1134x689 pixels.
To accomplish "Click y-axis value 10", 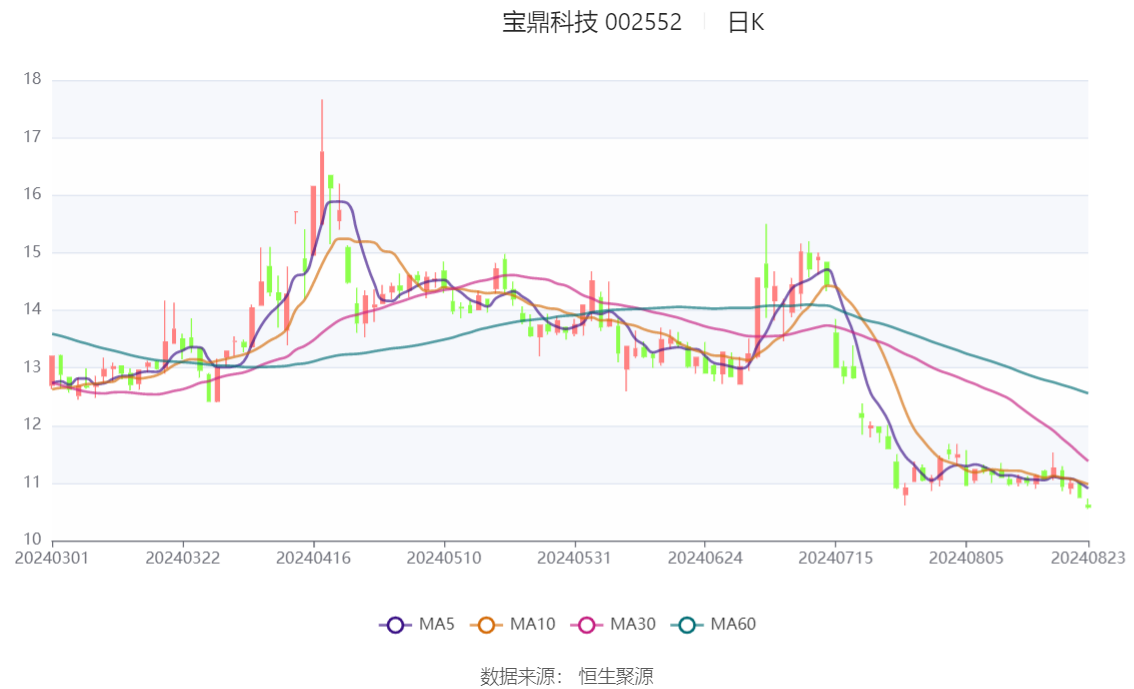I will [x=33, y=539].
